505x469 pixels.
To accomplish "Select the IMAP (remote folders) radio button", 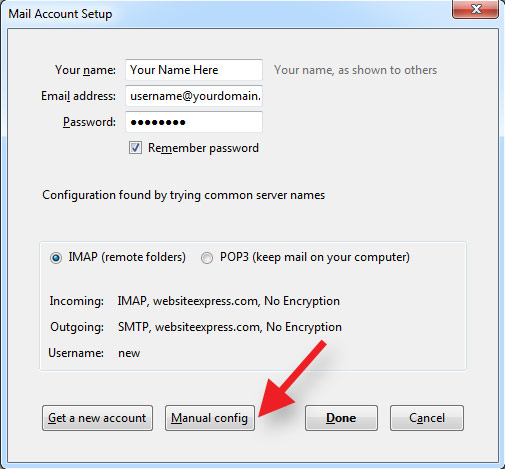I will pos(56,258).
